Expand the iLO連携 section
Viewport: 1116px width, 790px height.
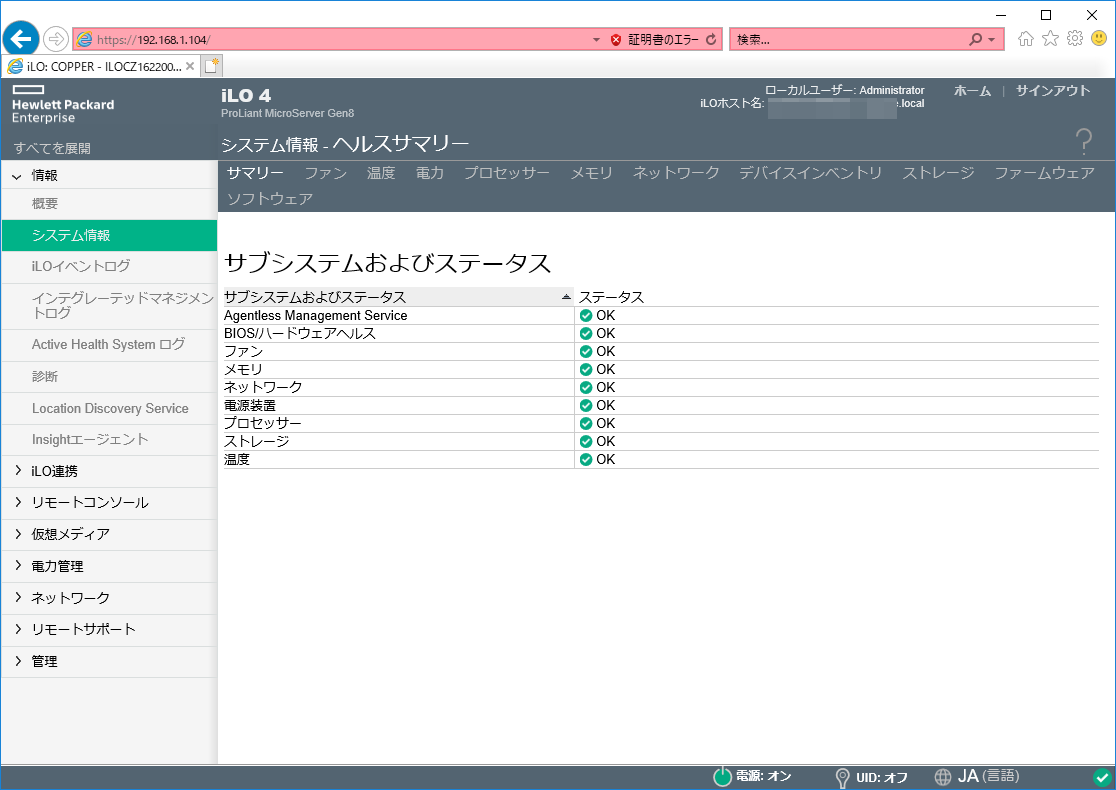point(18,470)
